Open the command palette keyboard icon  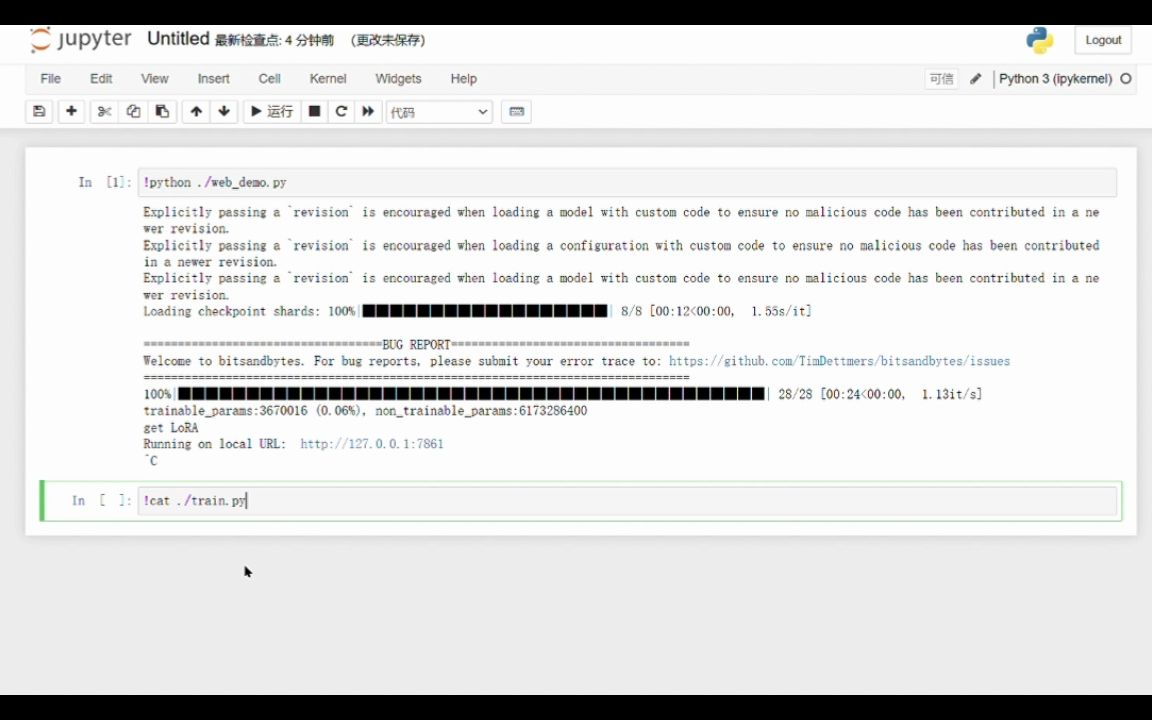click(x=516, y=111)
